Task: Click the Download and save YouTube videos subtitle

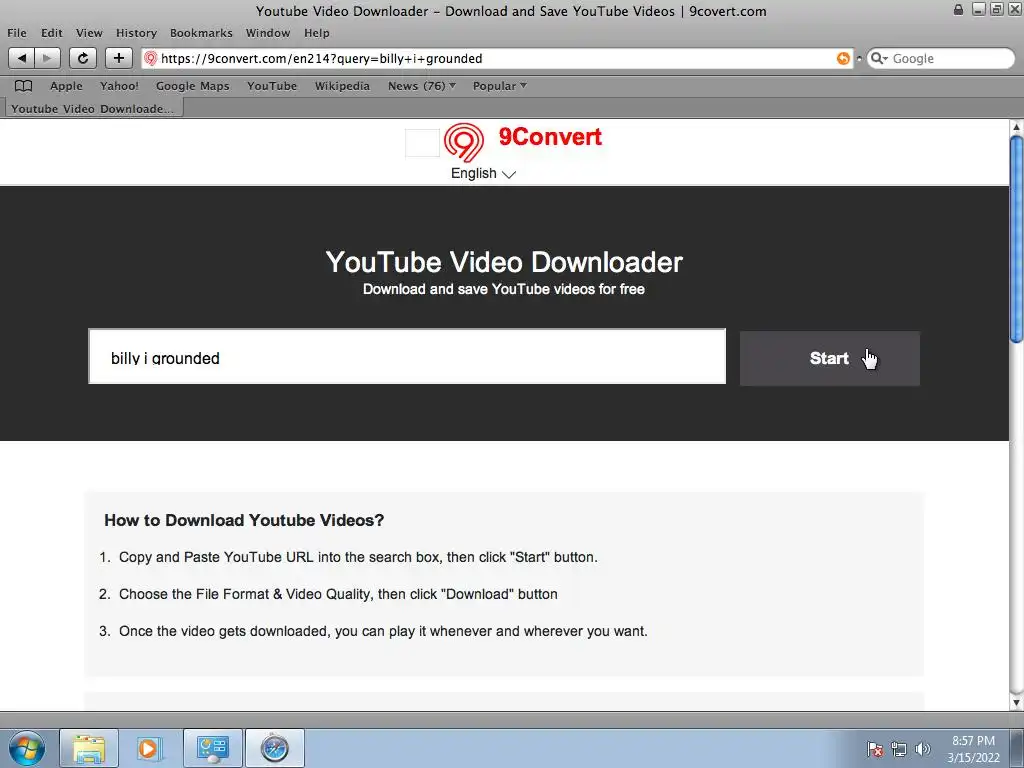Action: tap(504, 289)
